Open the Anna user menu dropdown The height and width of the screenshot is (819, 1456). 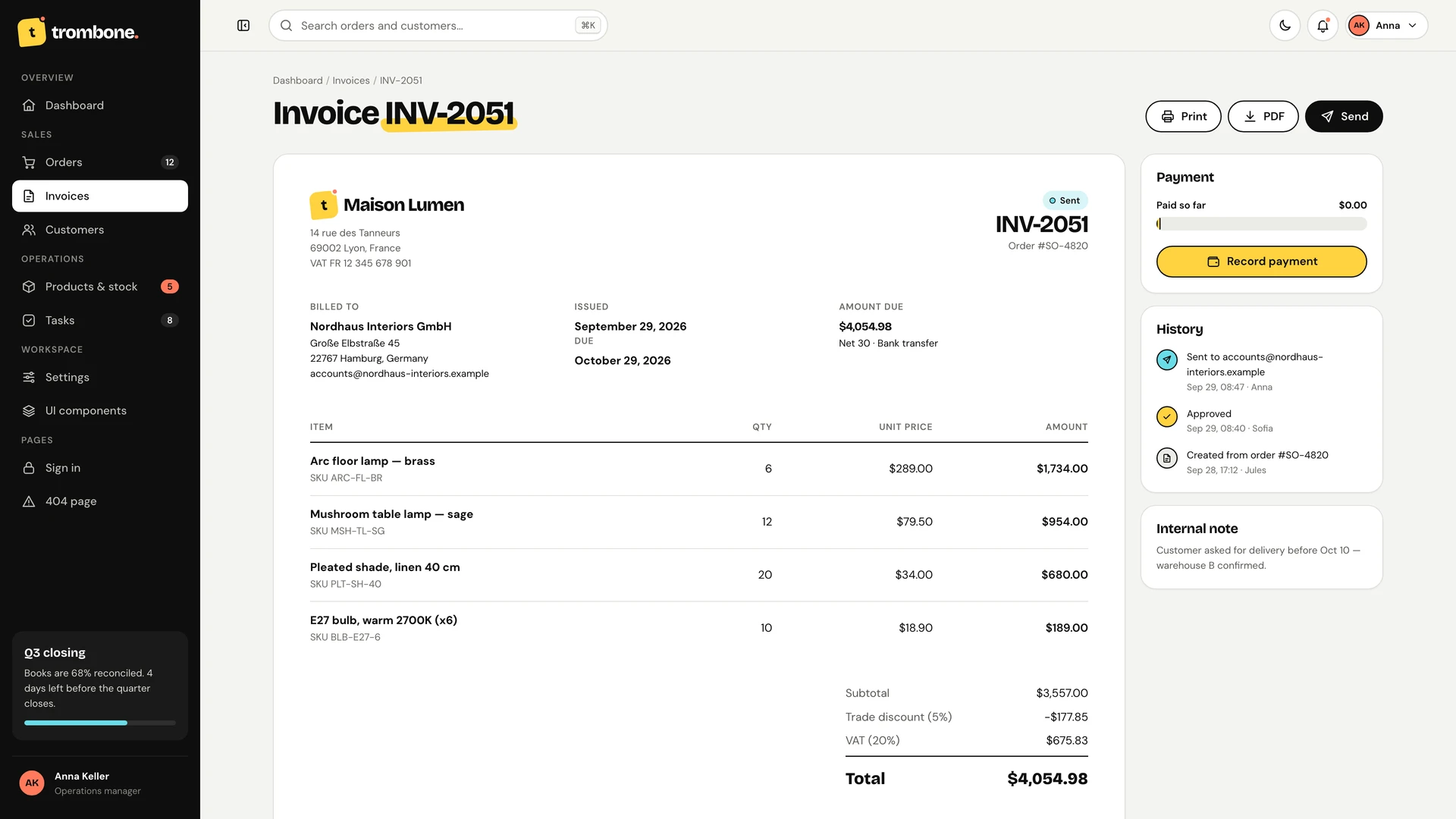1386,26
